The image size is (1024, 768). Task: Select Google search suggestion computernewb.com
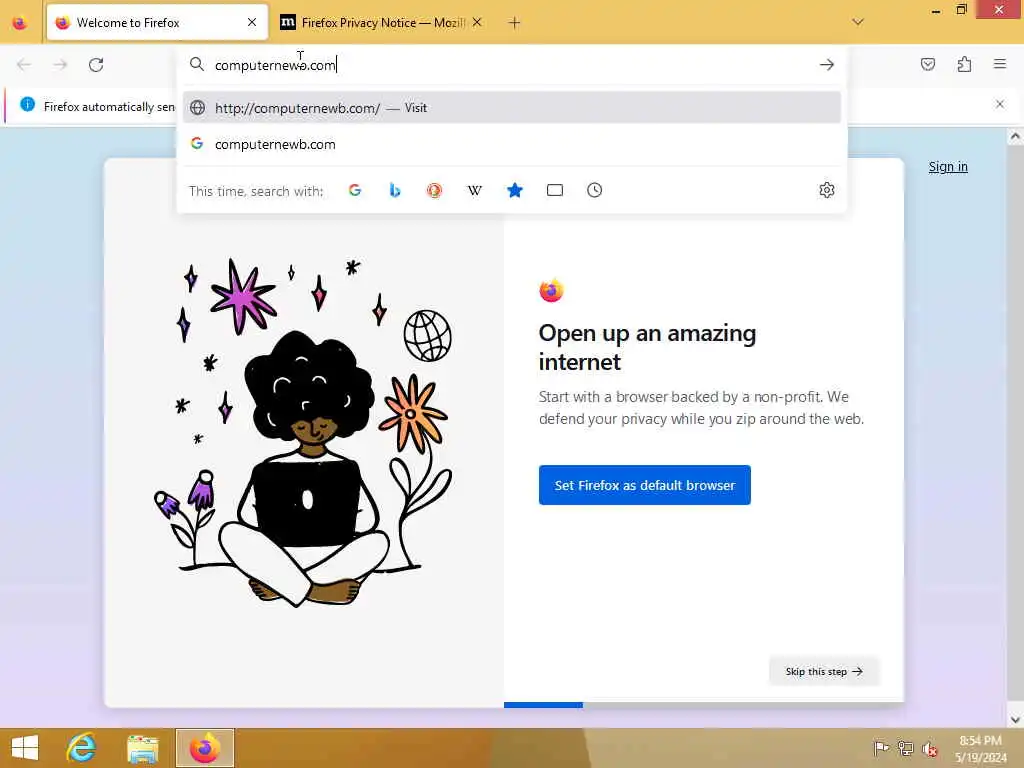pyautogui.click(x=512, y=144)
